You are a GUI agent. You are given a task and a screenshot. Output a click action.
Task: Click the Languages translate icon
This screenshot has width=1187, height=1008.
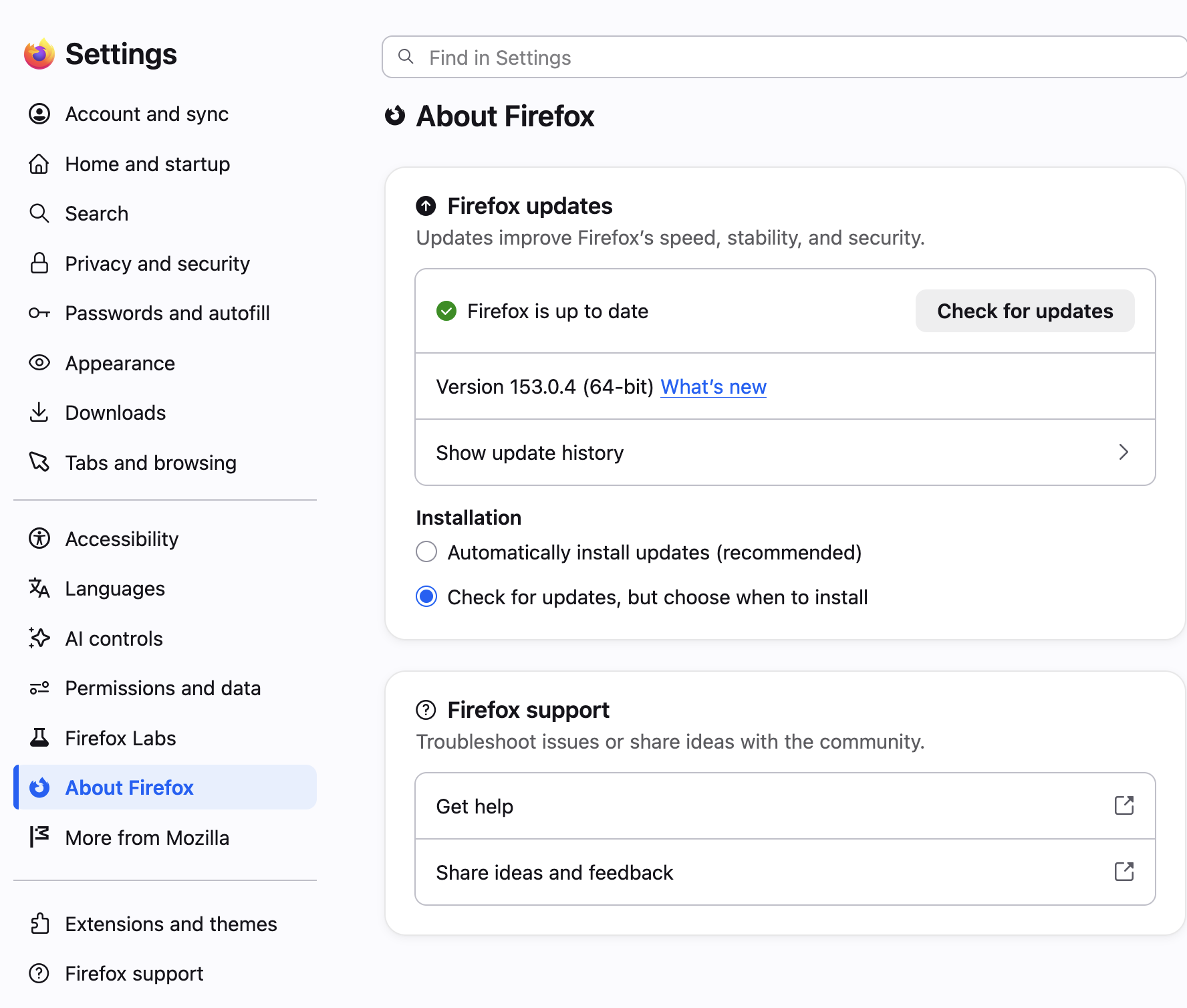[39, 588]
